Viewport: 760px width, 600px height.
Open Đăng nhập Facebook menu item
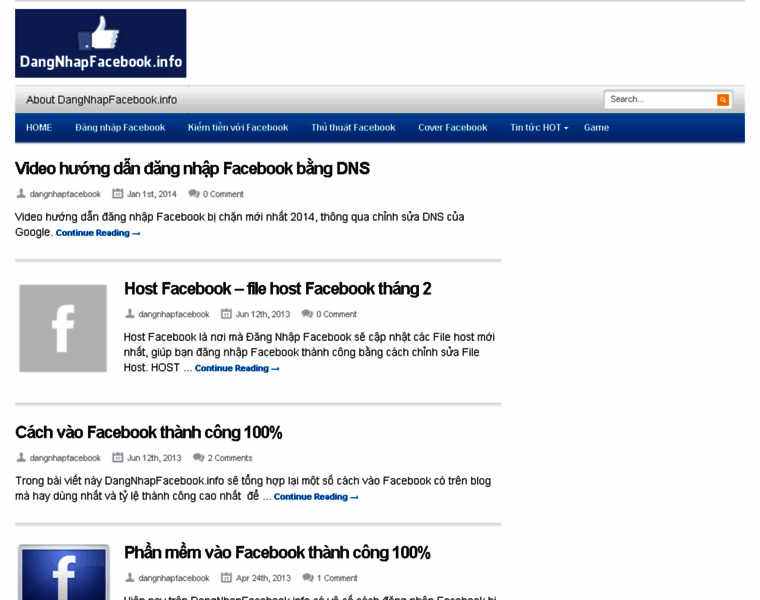pyautogui.click(x=120, y=127)
